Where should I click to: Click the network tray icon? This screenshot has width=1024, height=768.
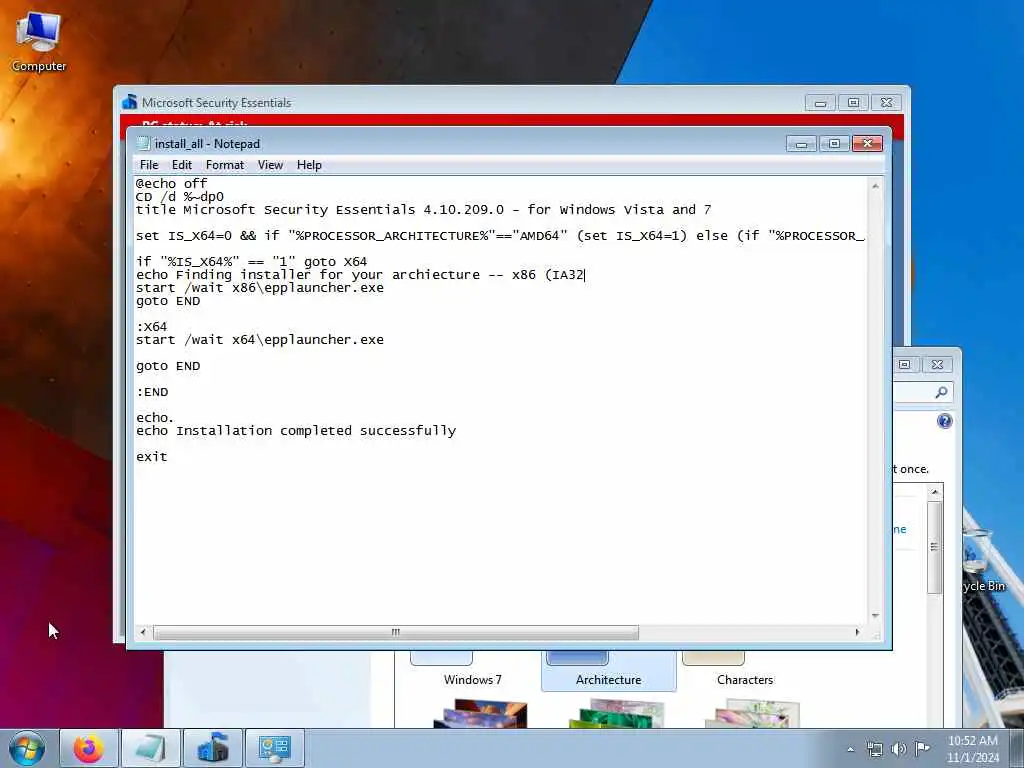coord(874,749)
